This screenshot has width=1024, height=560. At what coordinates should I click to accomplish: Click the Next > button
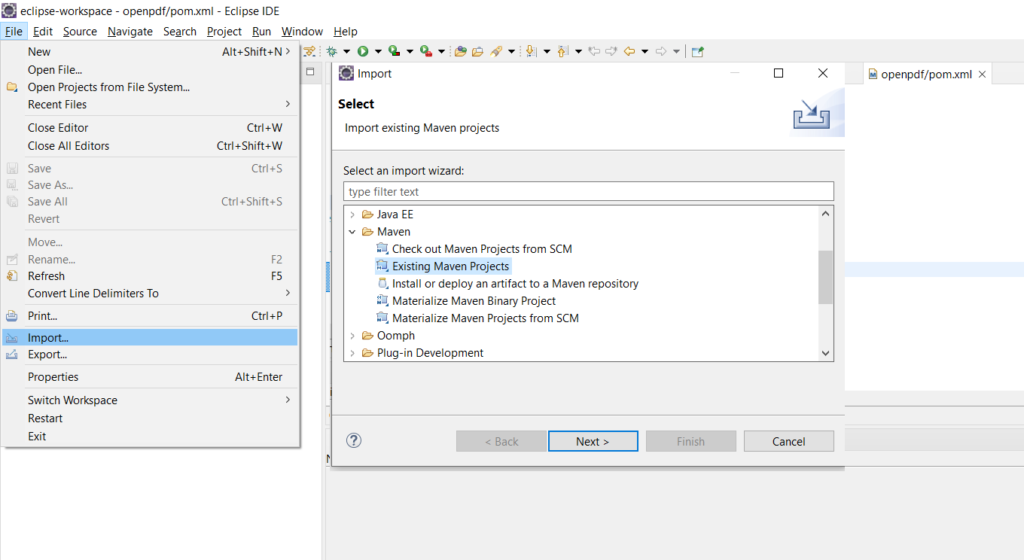[593, 441]
